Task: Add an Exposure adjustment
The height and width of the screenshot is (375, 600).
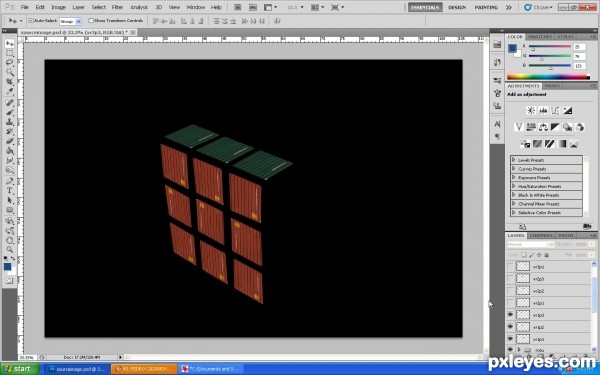Action: pyautogui.click(x=567, y=111)
